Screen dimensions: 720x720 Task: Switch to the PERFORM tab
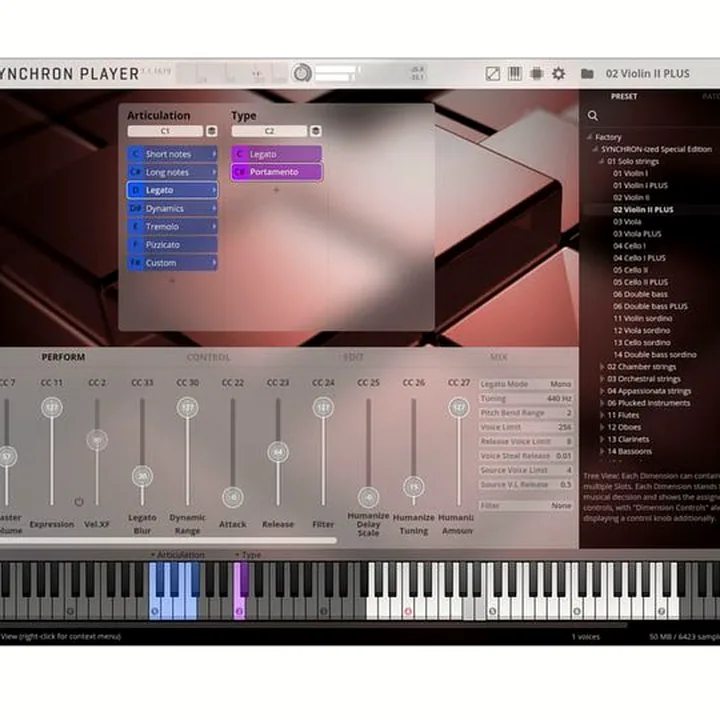tap(63, 357)
